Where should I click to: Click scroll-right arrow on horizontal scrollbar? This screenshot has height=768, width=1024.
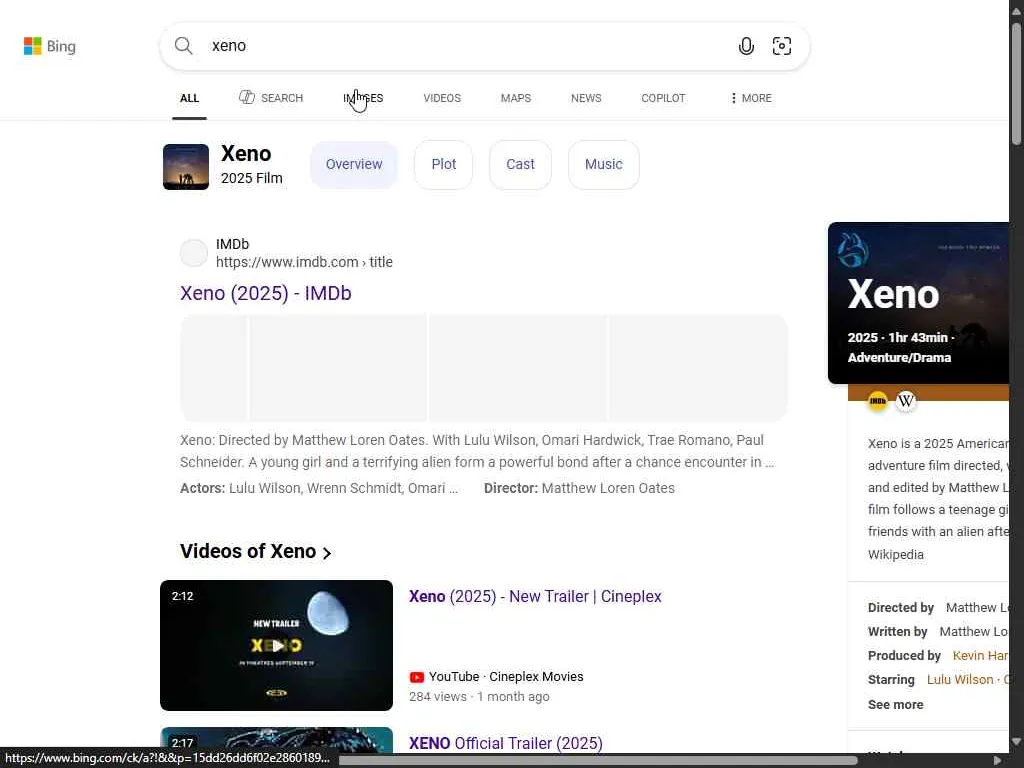pyautogui.click(x=997, y=760)
